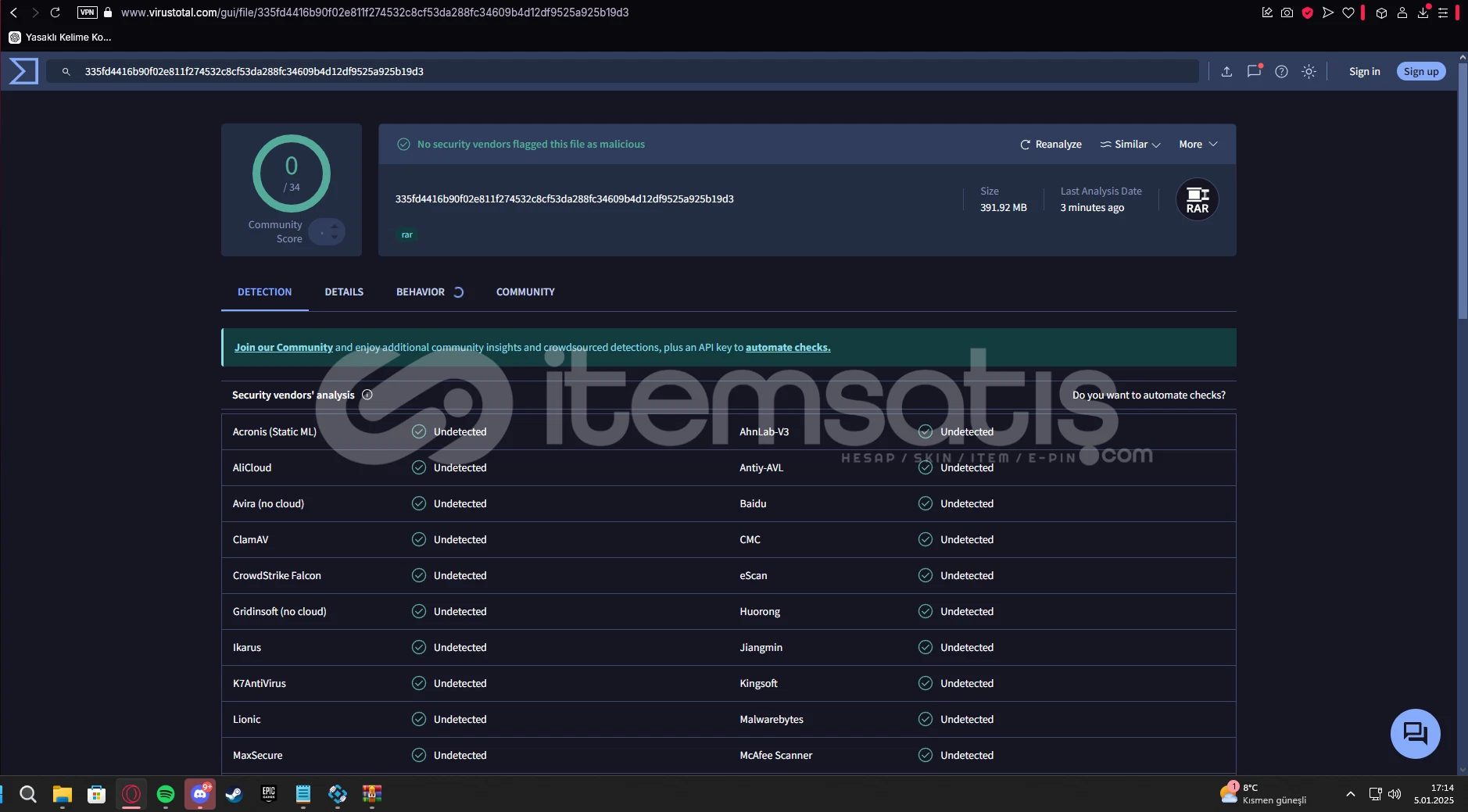Click the browser snapshot camera icon

tap(1287, 13)
